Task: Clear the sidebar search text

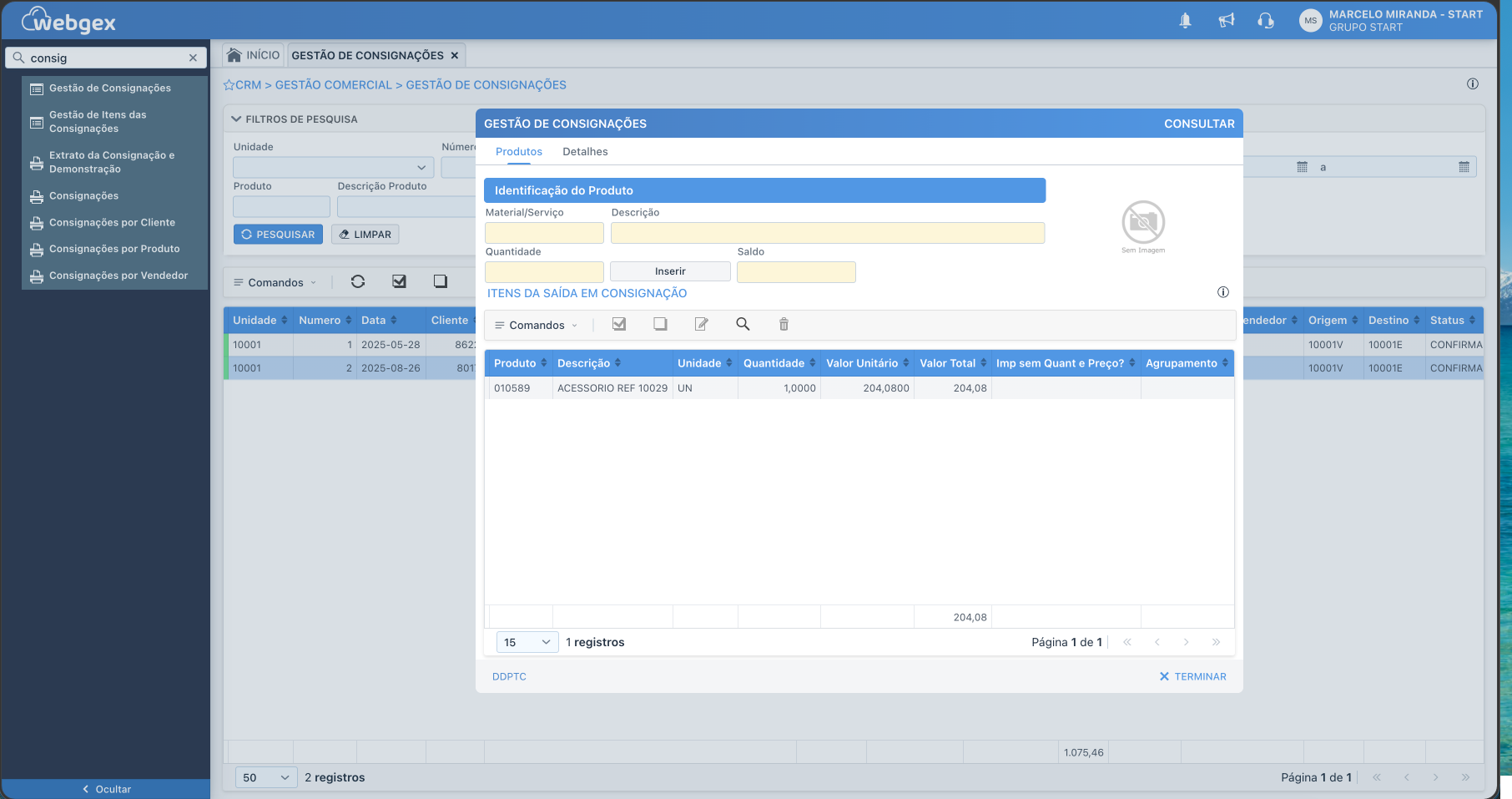Action: pos(193,58)
